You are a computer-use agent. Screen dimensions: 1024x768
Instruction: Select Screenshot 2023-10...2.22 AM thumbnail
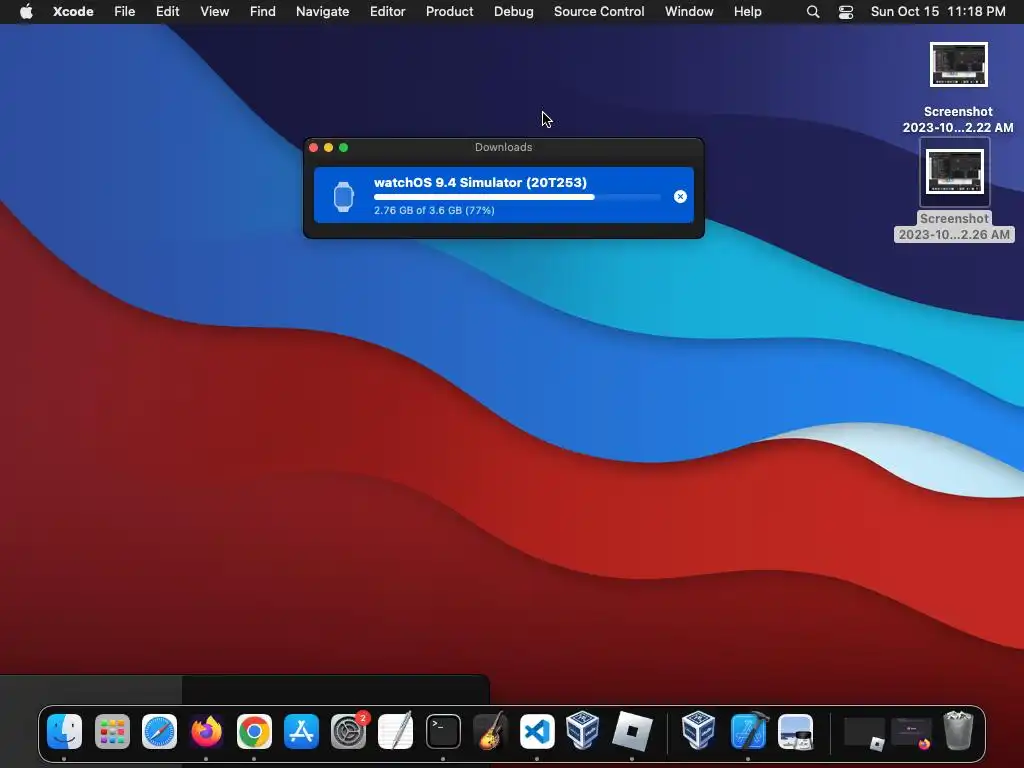click(959, 65)
